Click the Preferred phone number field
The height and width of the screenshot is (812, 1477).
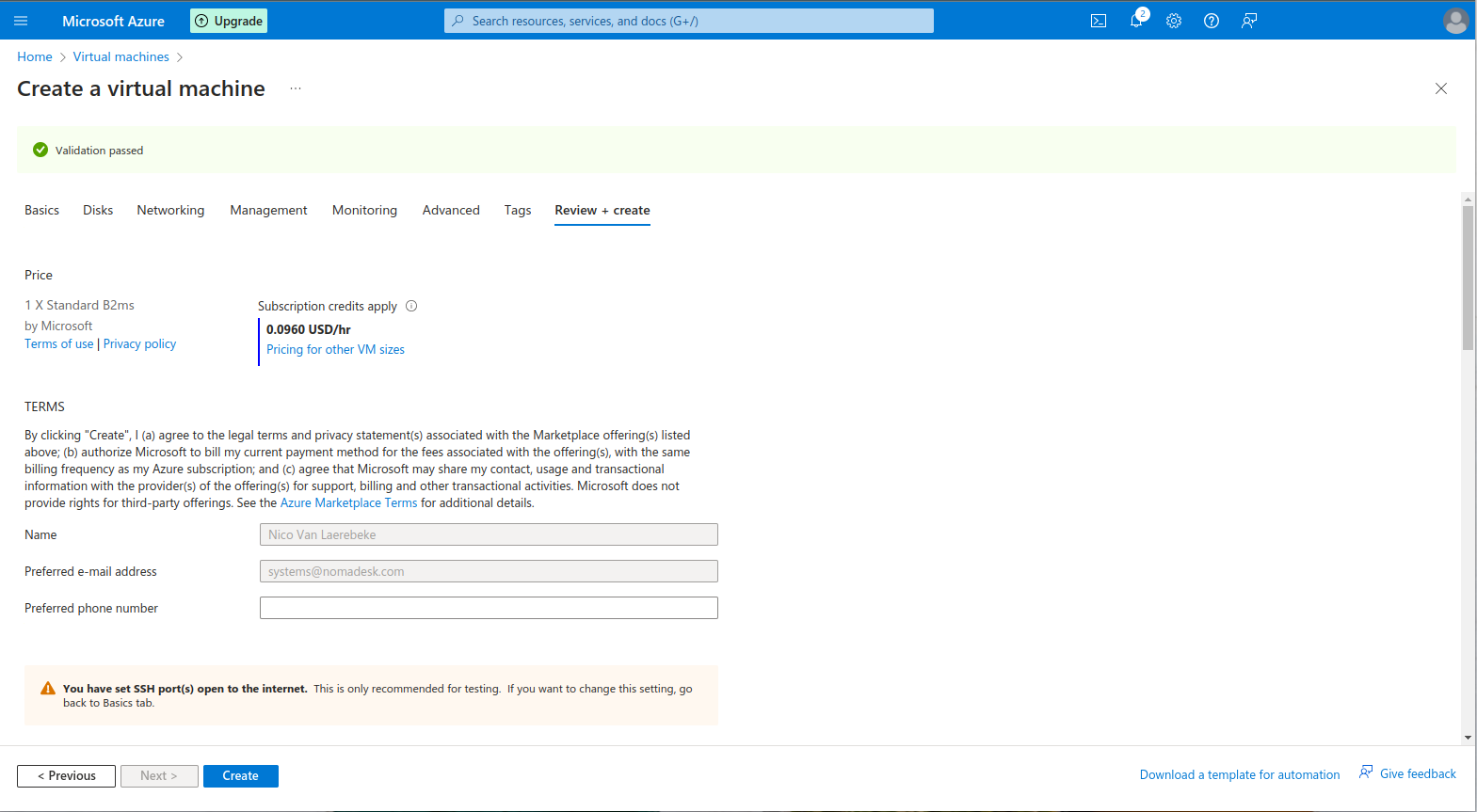point(489,608)
